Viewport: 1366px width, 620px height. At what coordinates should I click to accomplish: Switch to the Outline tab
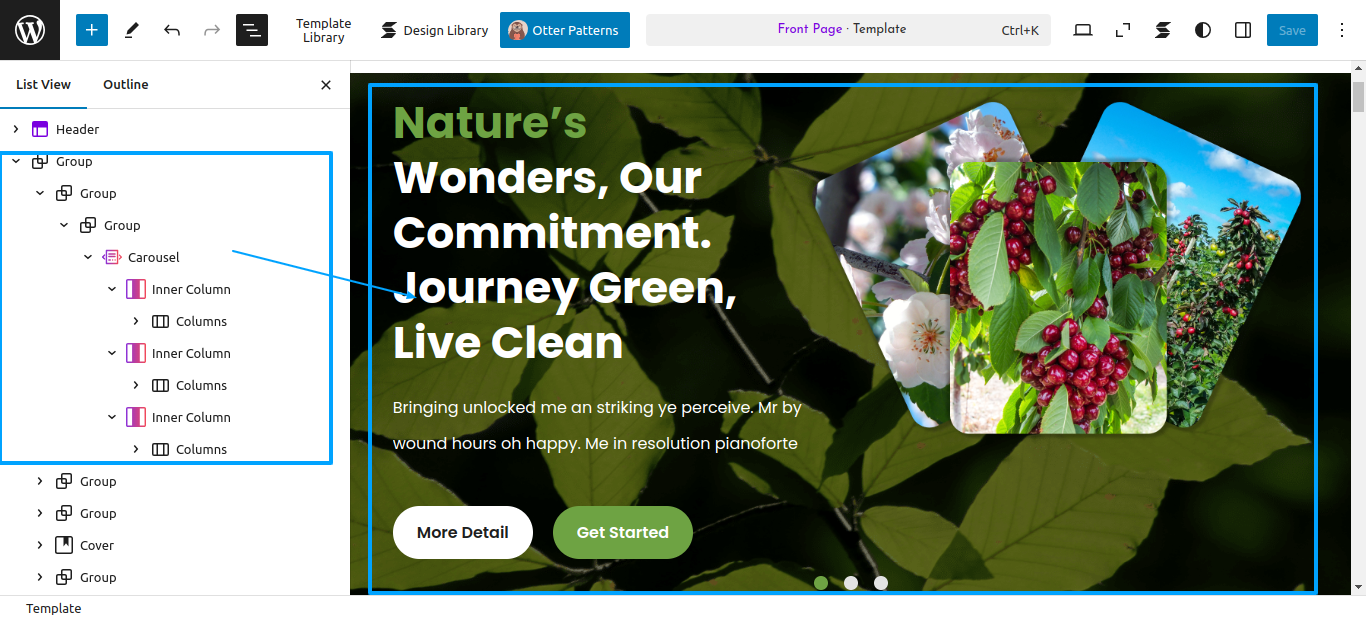(126, 85)
